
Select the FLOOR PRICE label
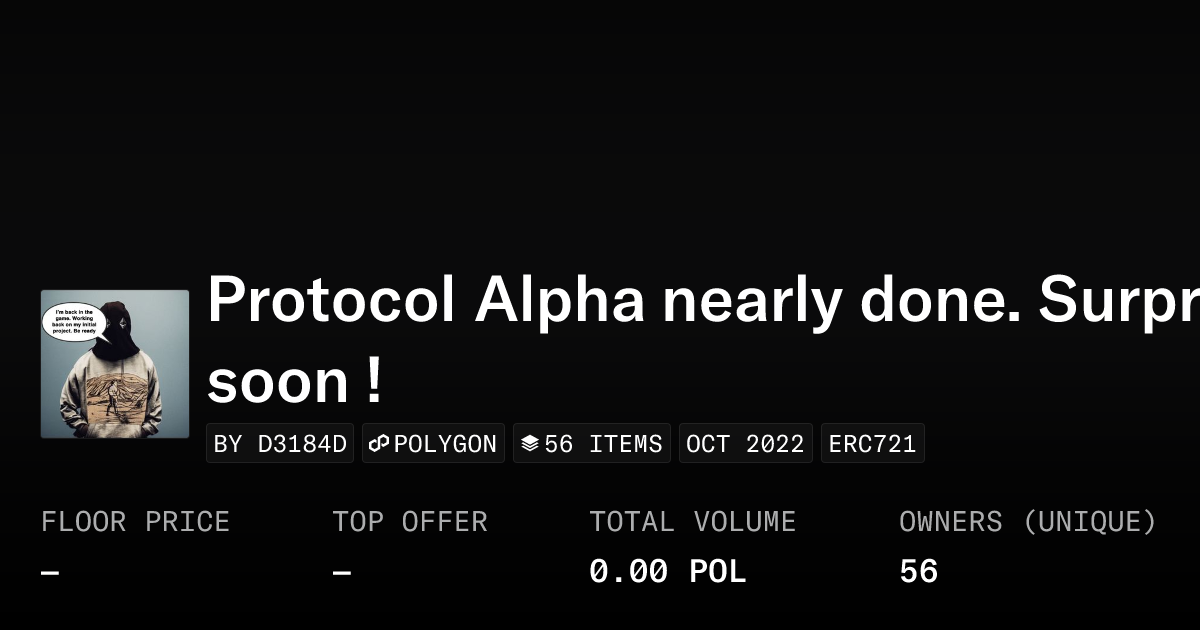coord(135,522)
